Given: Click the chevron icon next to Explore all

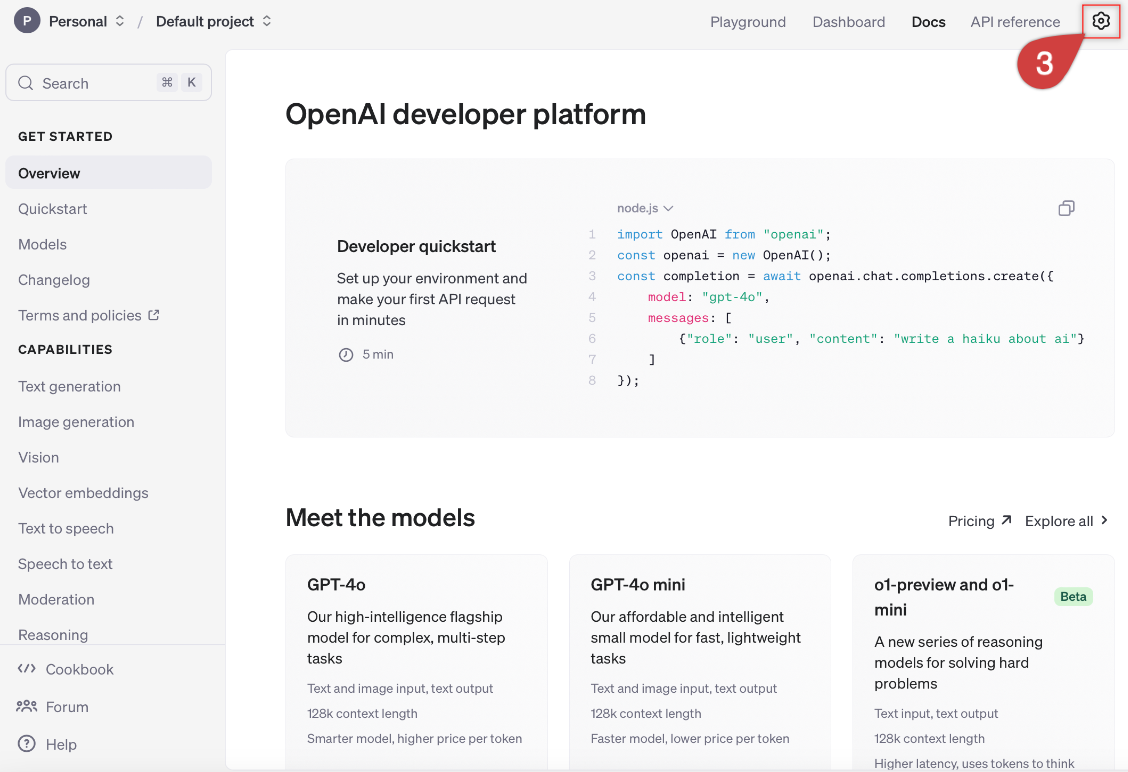Looking at the screenshot, I should point(1104,520).
